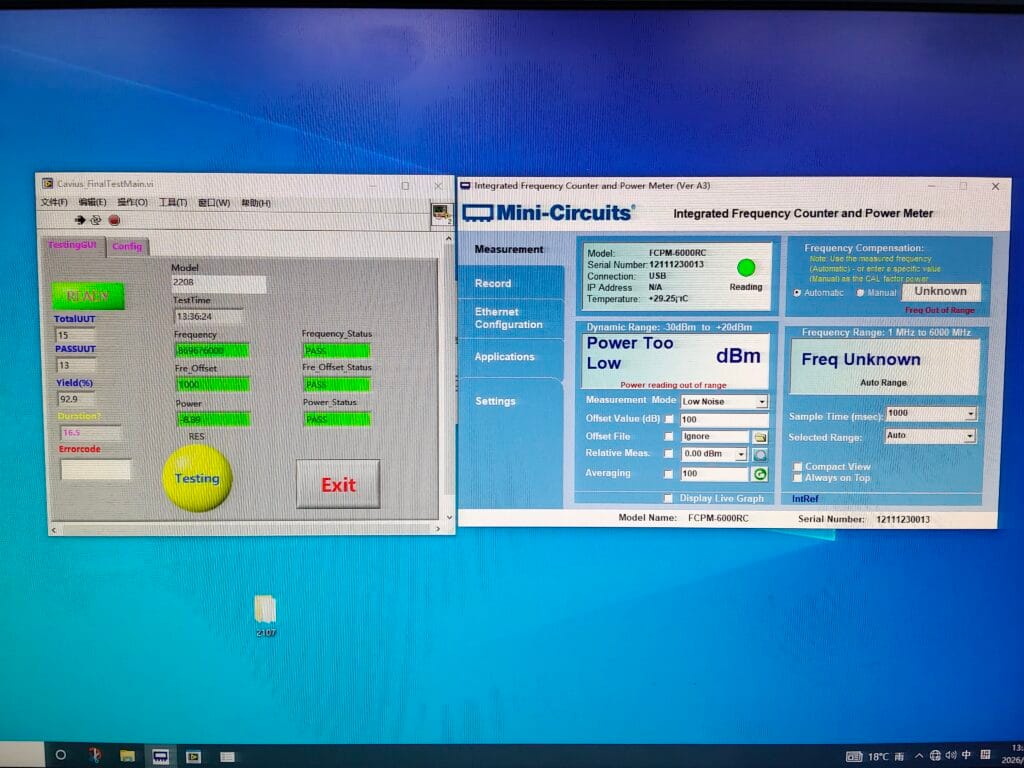1024x768 pixels.
Task: Open the Measurement section in Mini-Circuits sidebar
Action: 509,249
